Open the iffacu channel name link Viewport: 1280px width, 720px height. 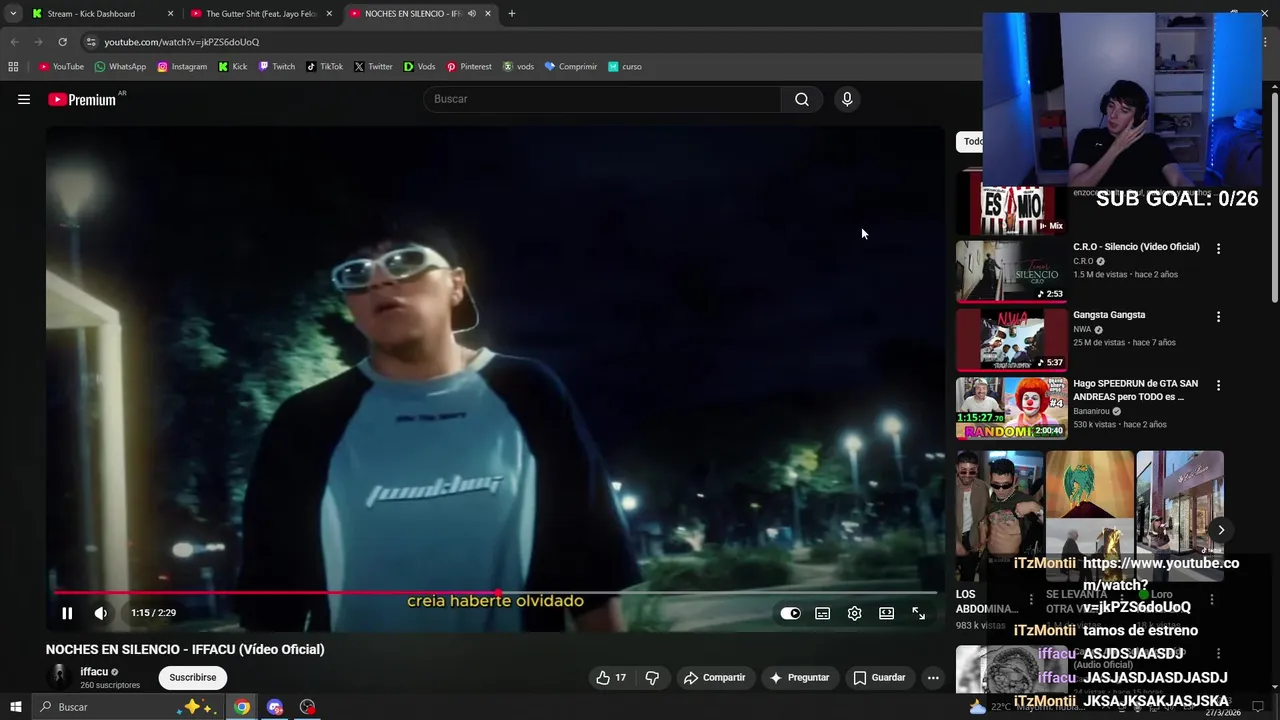click(x=94, y=672)
